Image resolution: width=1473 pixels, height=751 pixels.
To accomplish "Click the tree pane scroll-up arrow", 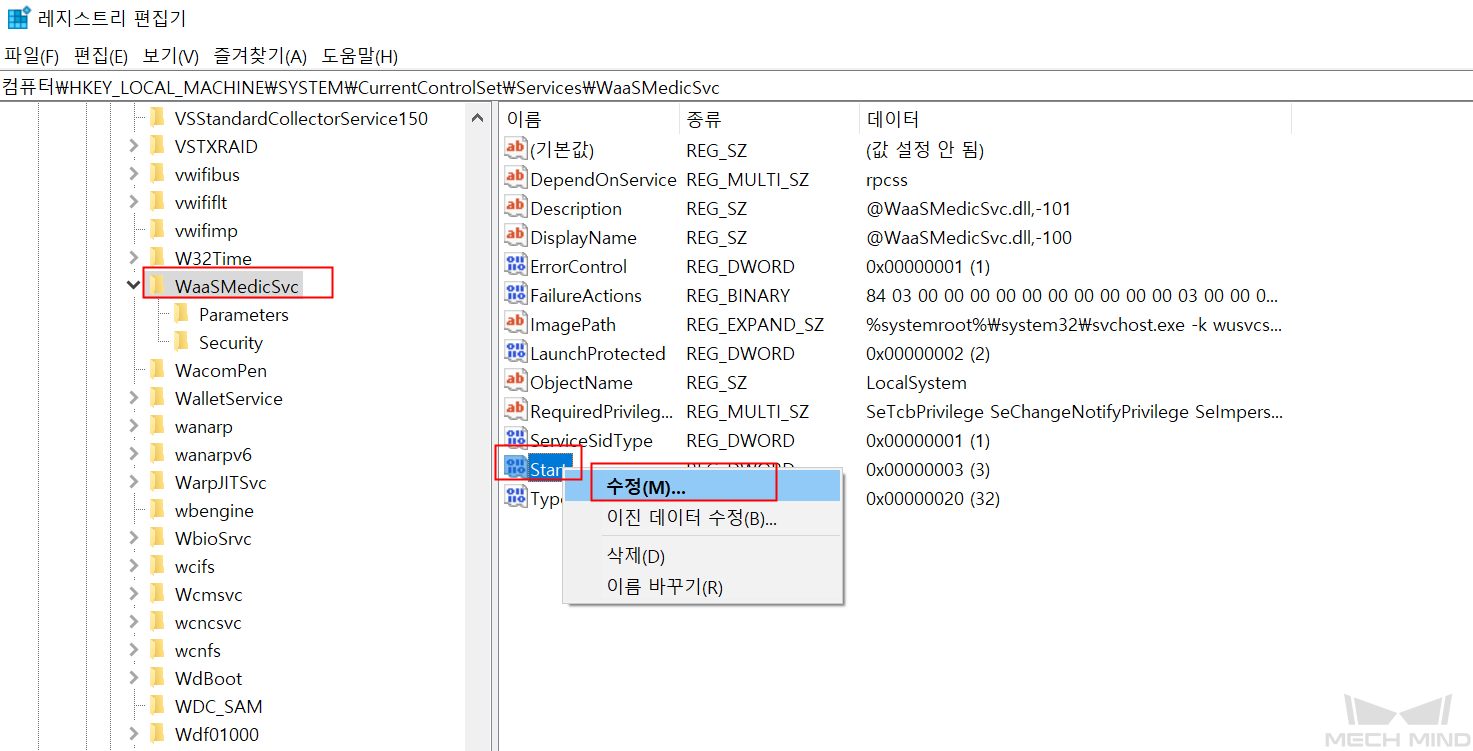I will point(478,118).
